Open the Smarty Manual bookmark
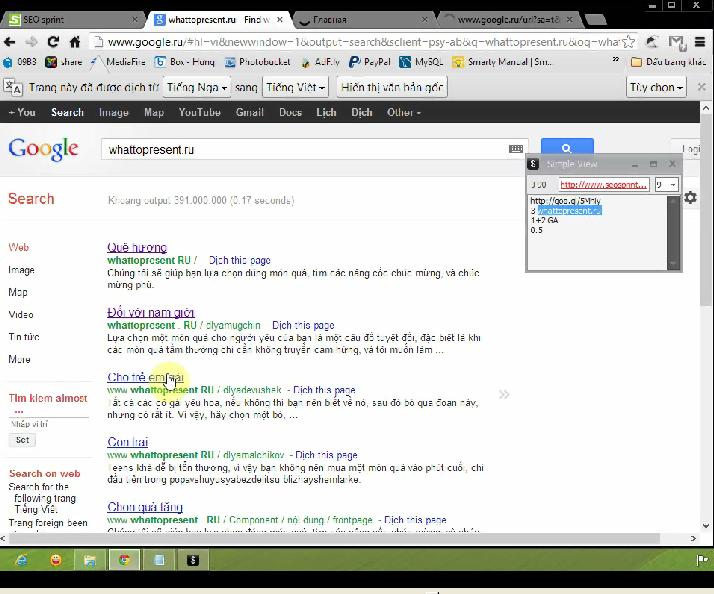Image resolution: width=714 pixels, height=594 pixels. tap(502, 62)
